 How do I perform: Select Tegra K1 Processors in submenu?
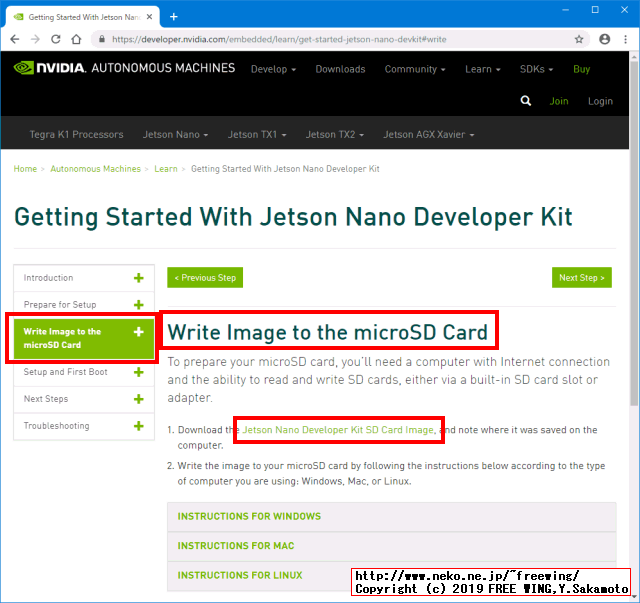point(76,134)
